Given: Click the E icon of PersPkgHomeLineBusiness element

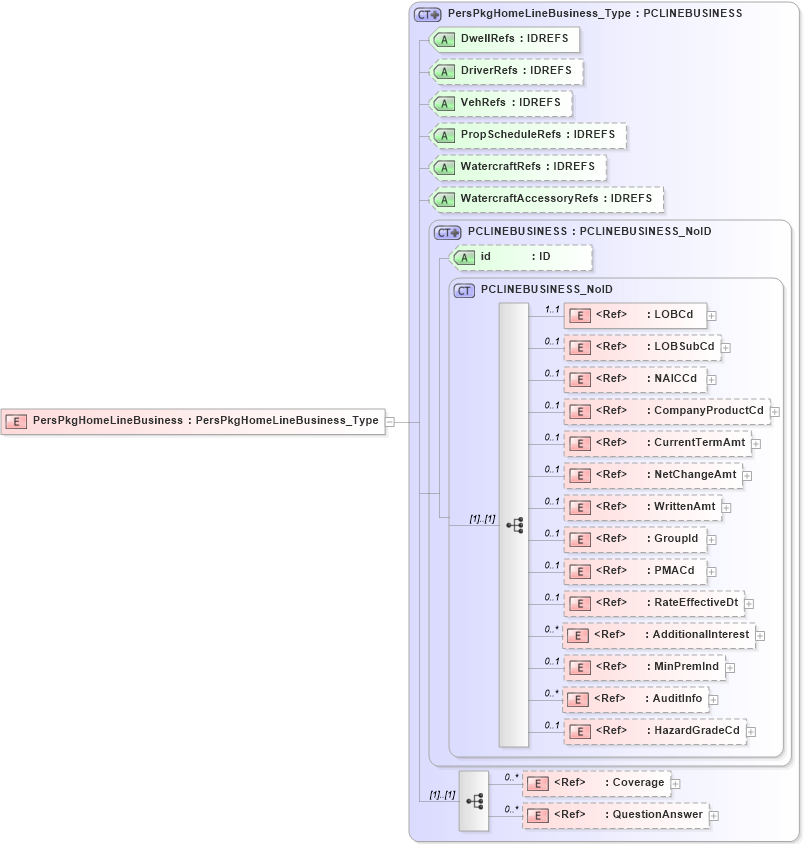Looking at the screenshot, I should click(x=16, y=421).
